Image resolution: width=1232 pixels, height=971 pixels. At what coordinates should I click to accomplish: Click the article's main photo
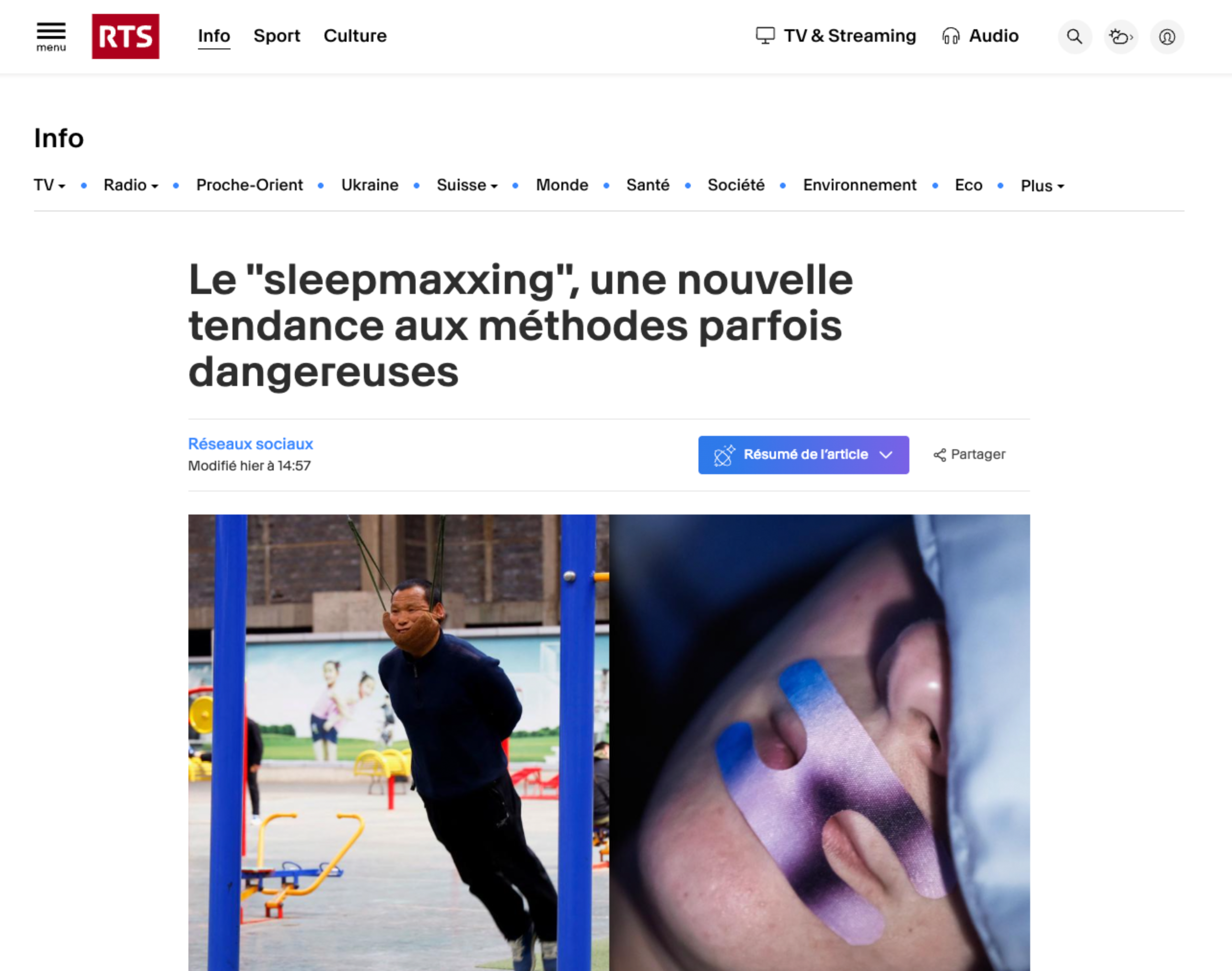coord(609,742)
